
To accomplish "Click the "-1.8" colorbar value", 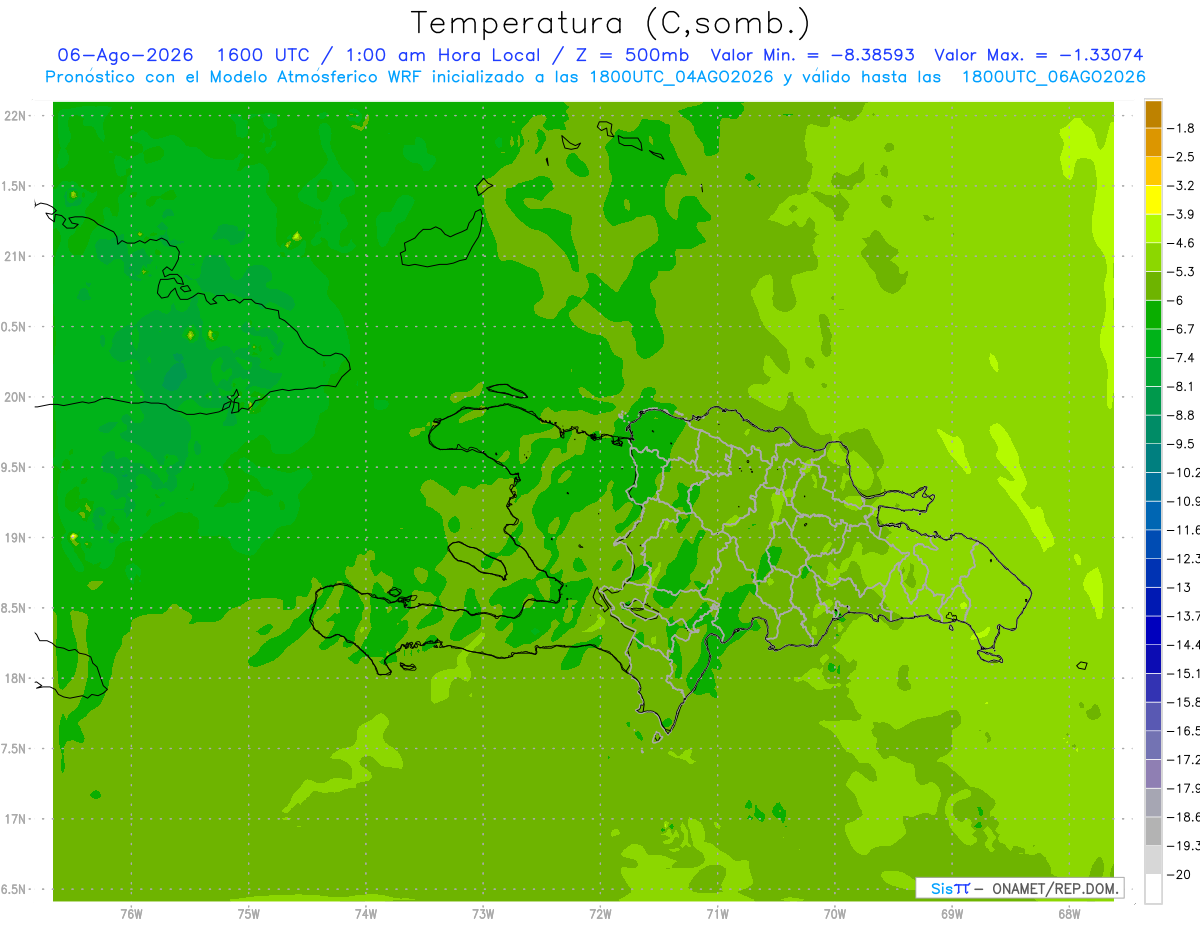I will point(1183,128).
